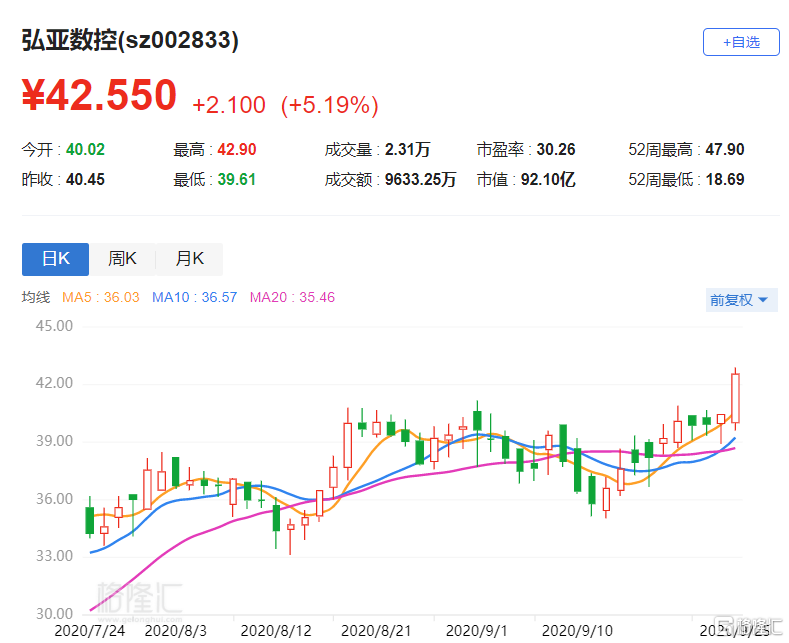Switch to the 日K daily chart tab

tap(55, 259)
